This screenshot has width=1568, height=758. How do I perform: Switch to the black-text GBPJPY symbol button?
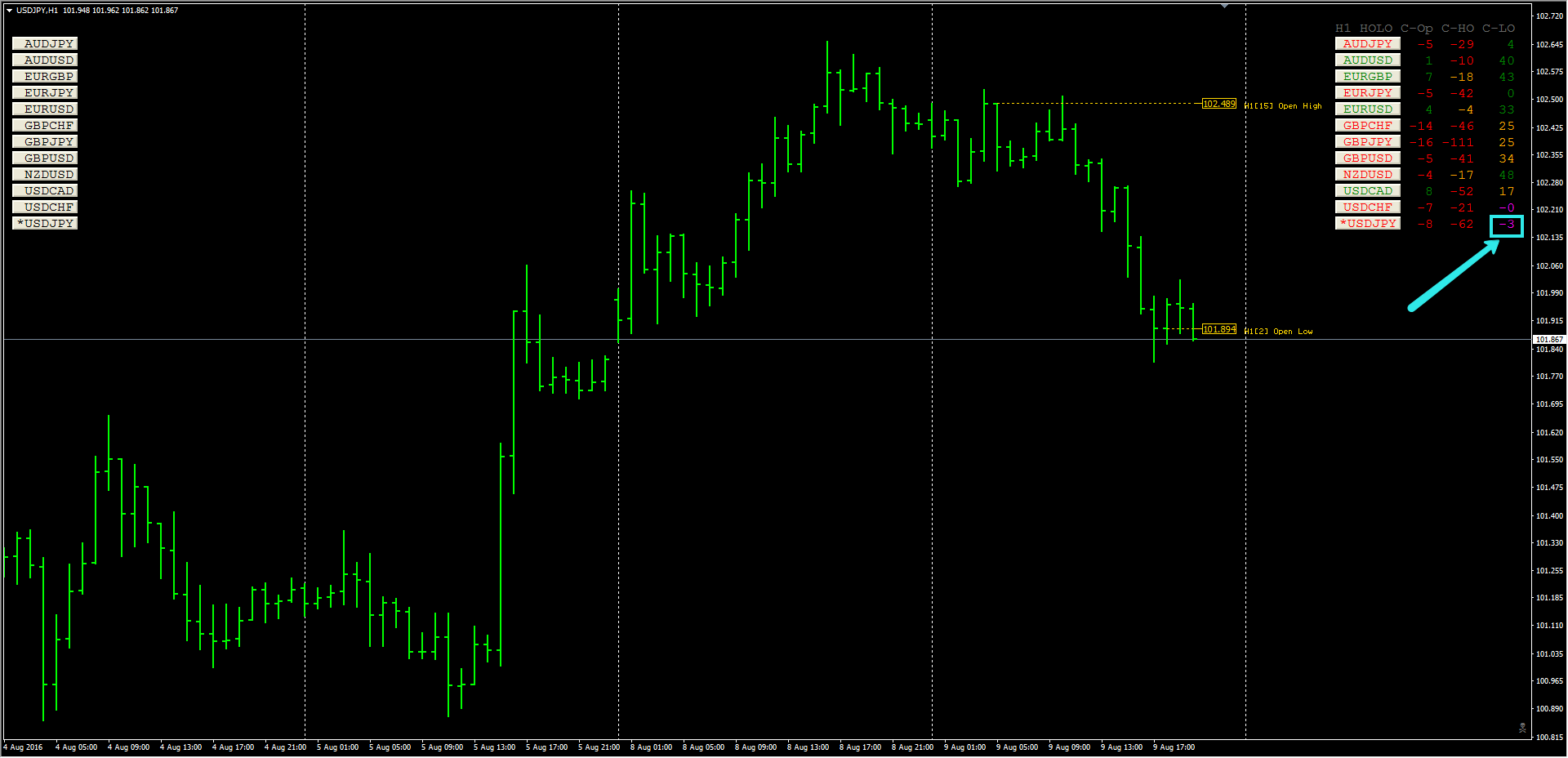tap(45, 141)
